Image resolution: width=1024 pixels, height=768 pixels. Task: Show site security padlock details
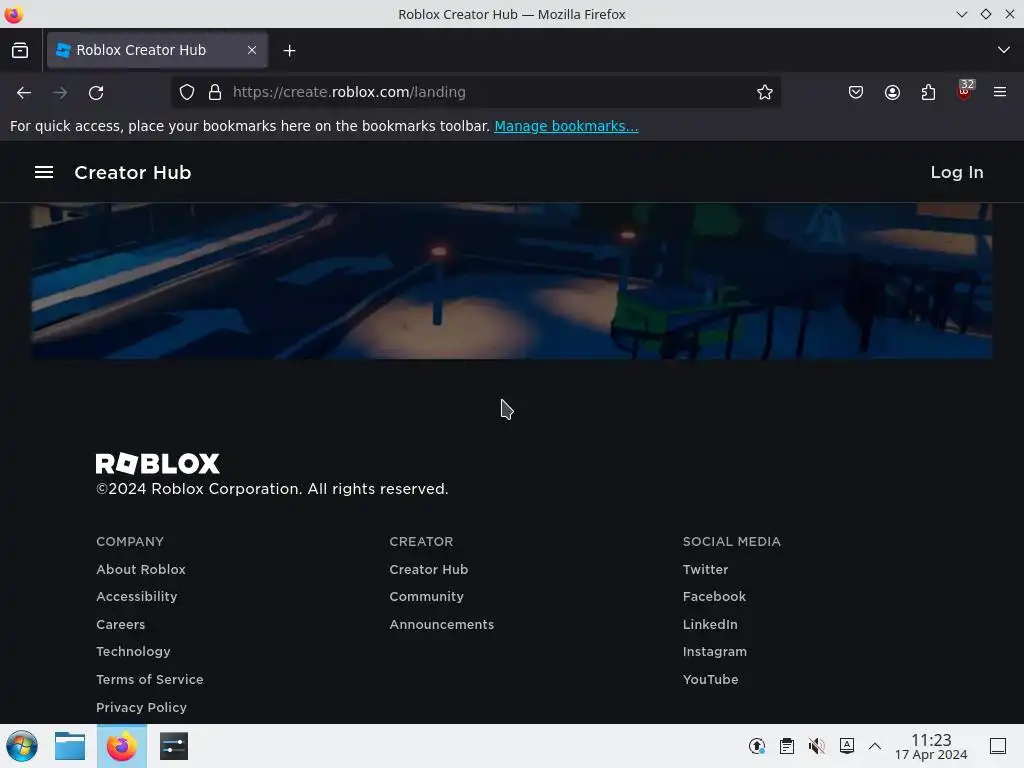point(215,92)
